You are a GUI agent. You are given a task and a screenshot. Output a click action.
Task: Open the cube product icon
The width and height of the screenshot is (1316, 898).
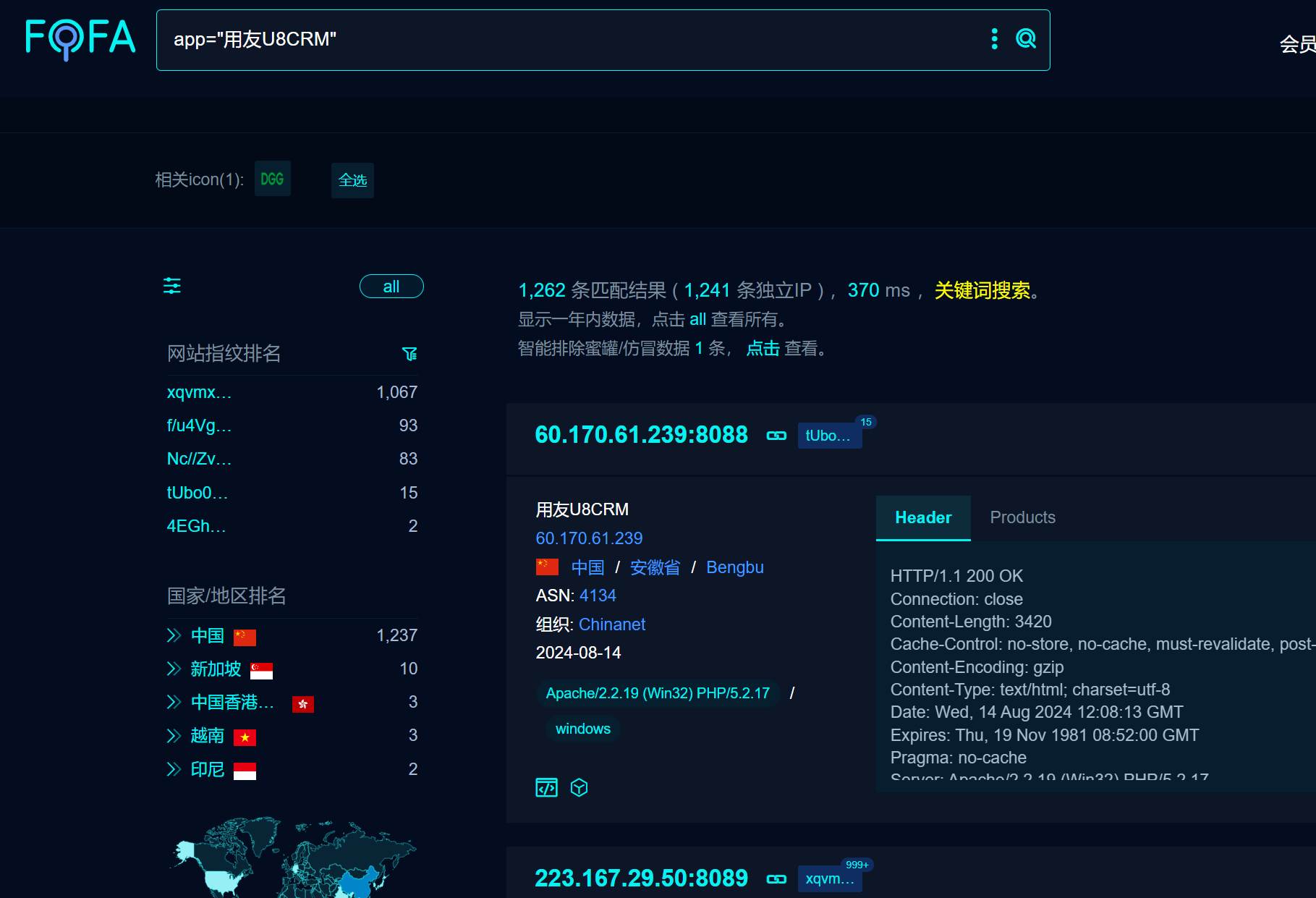pos(579,787)
